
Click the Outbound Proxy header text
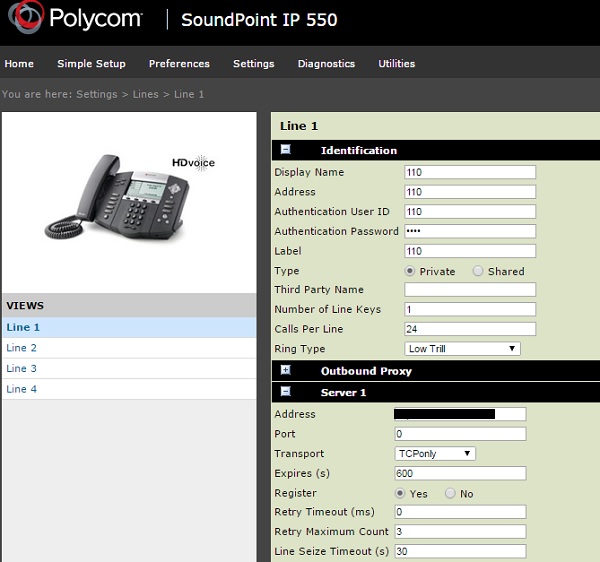pos(366,371)
